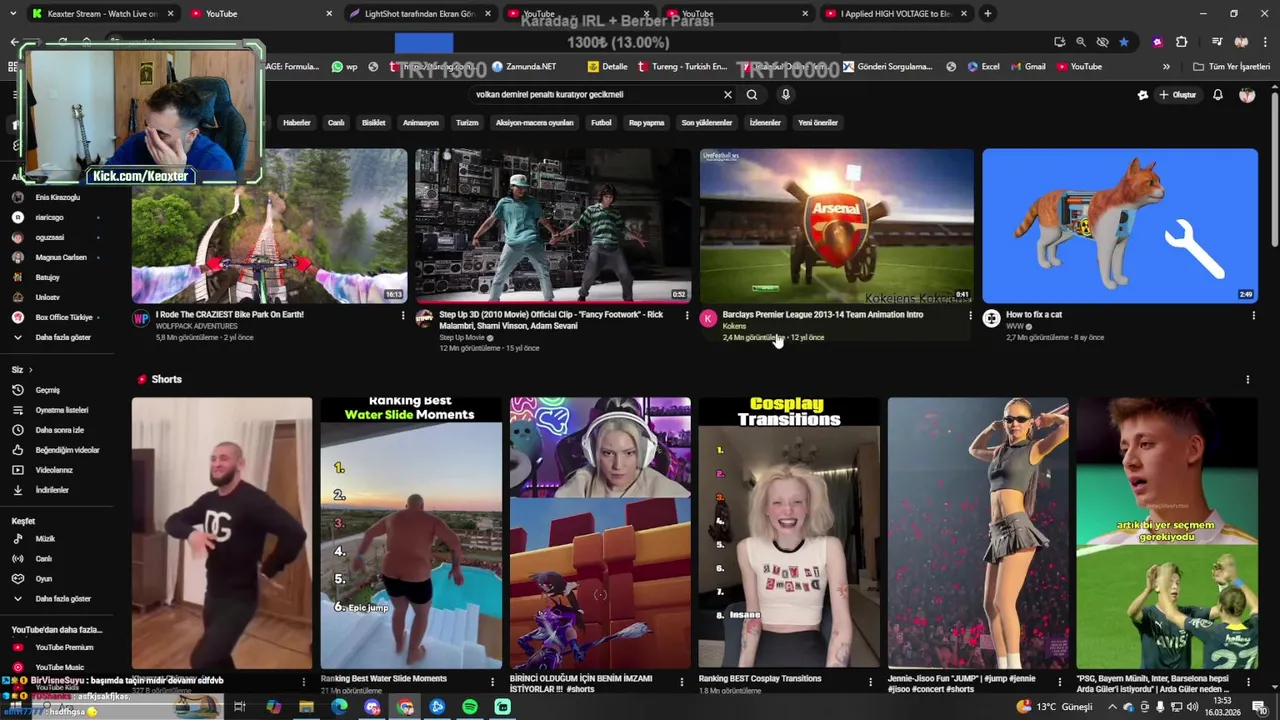The height and width of the screenshot is (720, 1280).
Task: Open options menu for How to fix a cat
Action: pos(1253,315)
